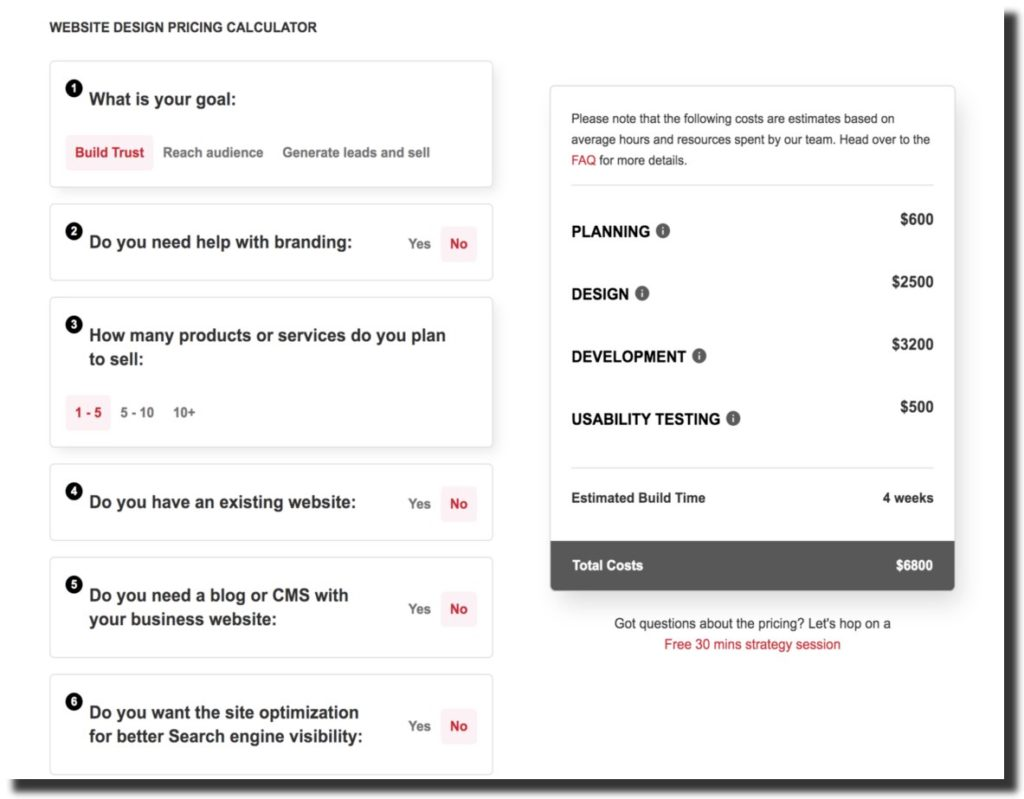Answer No to existing website question
The width and height of the screenshot is (1024, 799).
pyautogui.click(x=458, y=504)
